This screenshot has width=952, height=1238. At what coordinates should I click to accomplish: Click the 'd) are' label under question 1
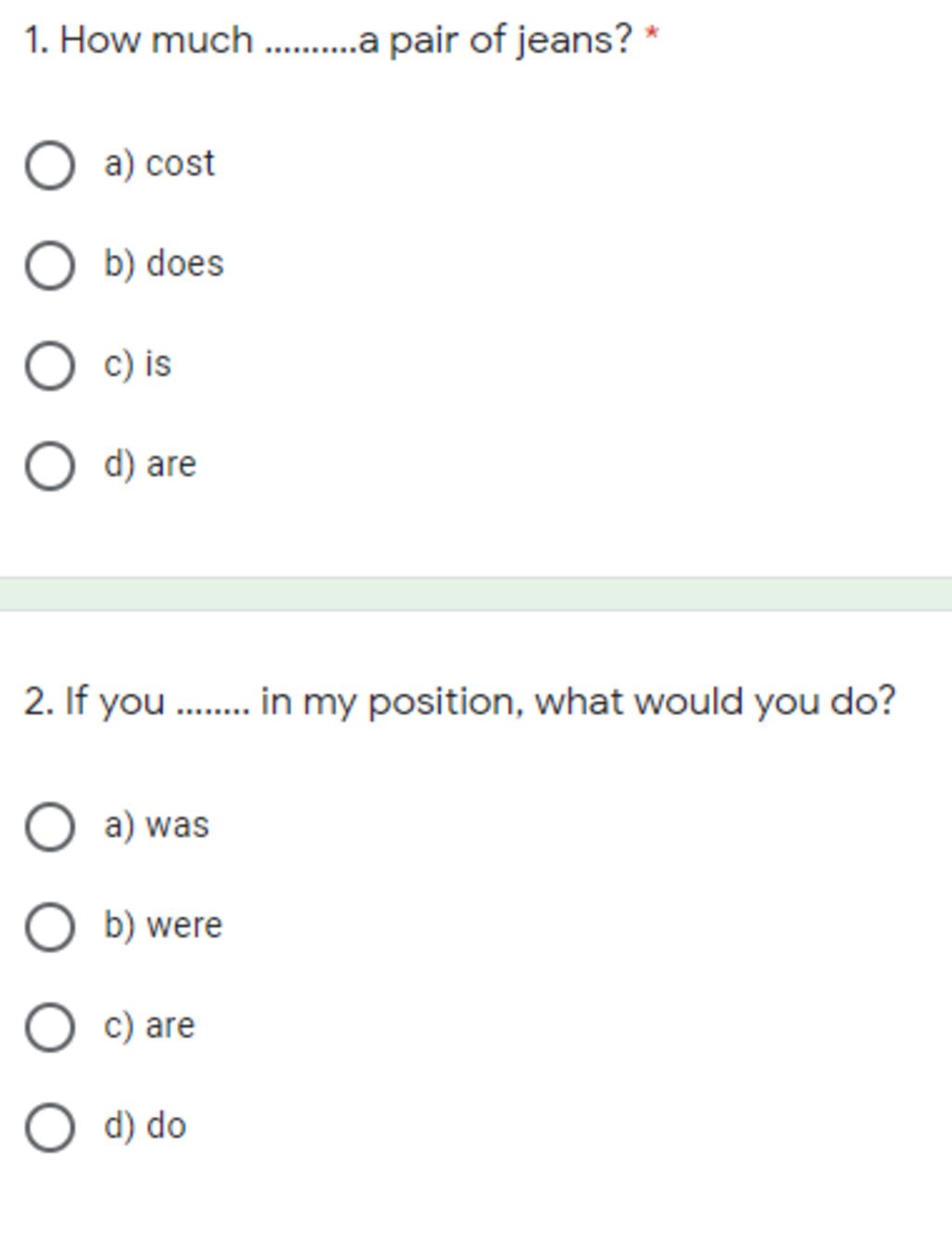[150, 464]
